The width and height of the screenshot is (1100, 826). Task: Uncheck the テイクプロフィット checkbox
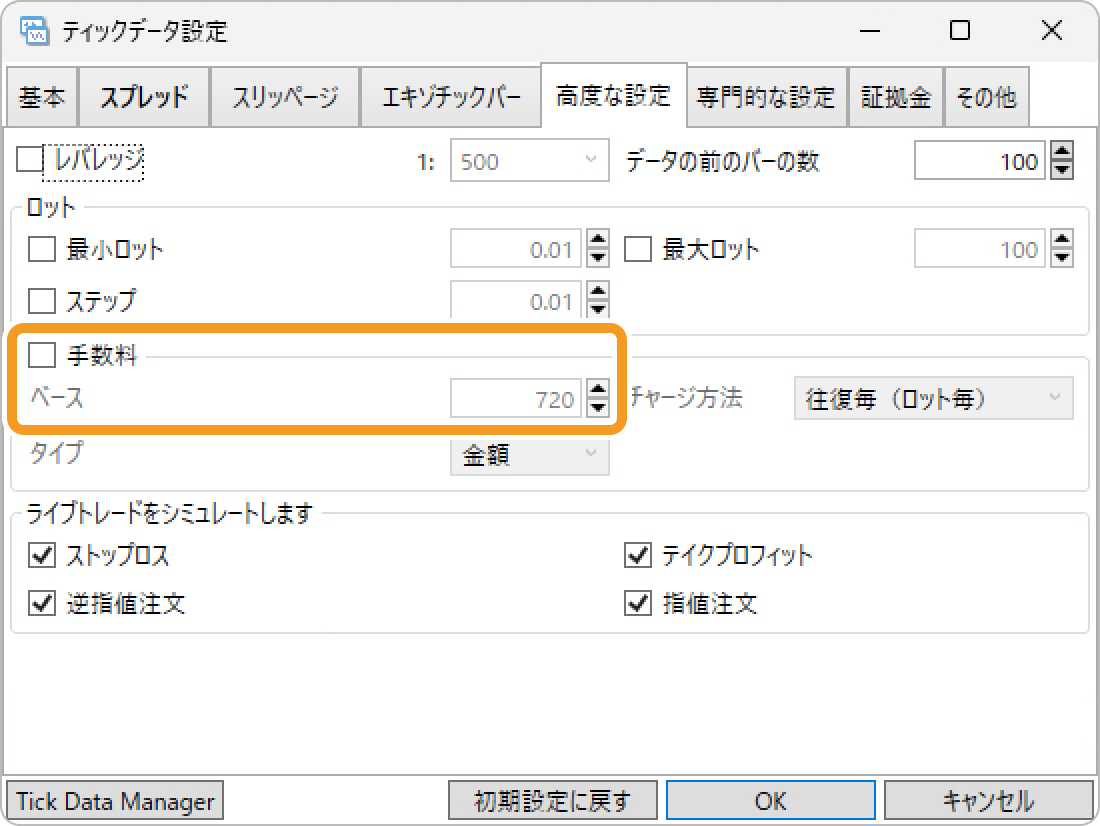click(x=638, y=555)
